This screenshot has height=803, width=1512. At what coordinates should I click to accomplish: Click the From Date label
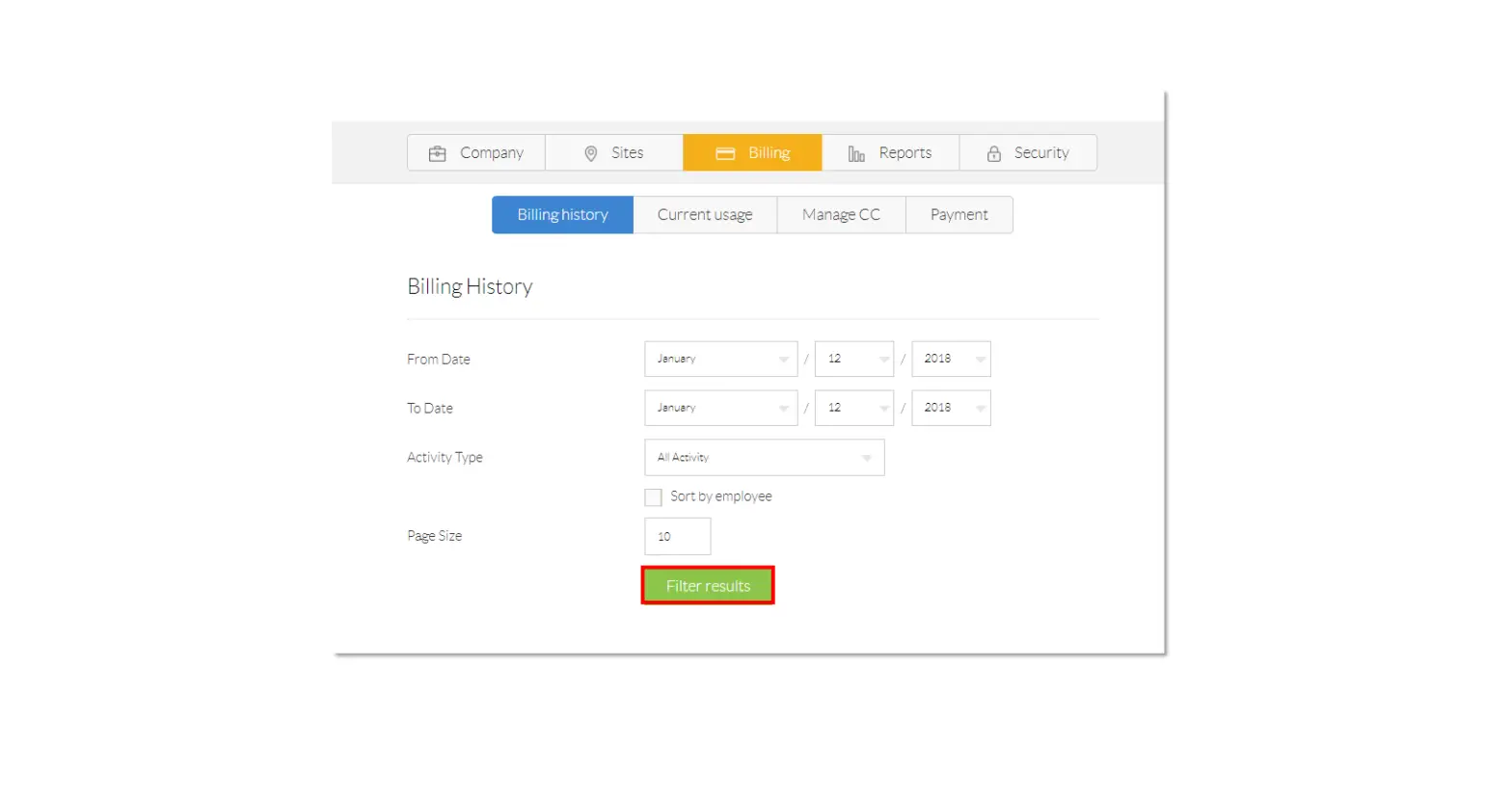[x=439, y=360]
